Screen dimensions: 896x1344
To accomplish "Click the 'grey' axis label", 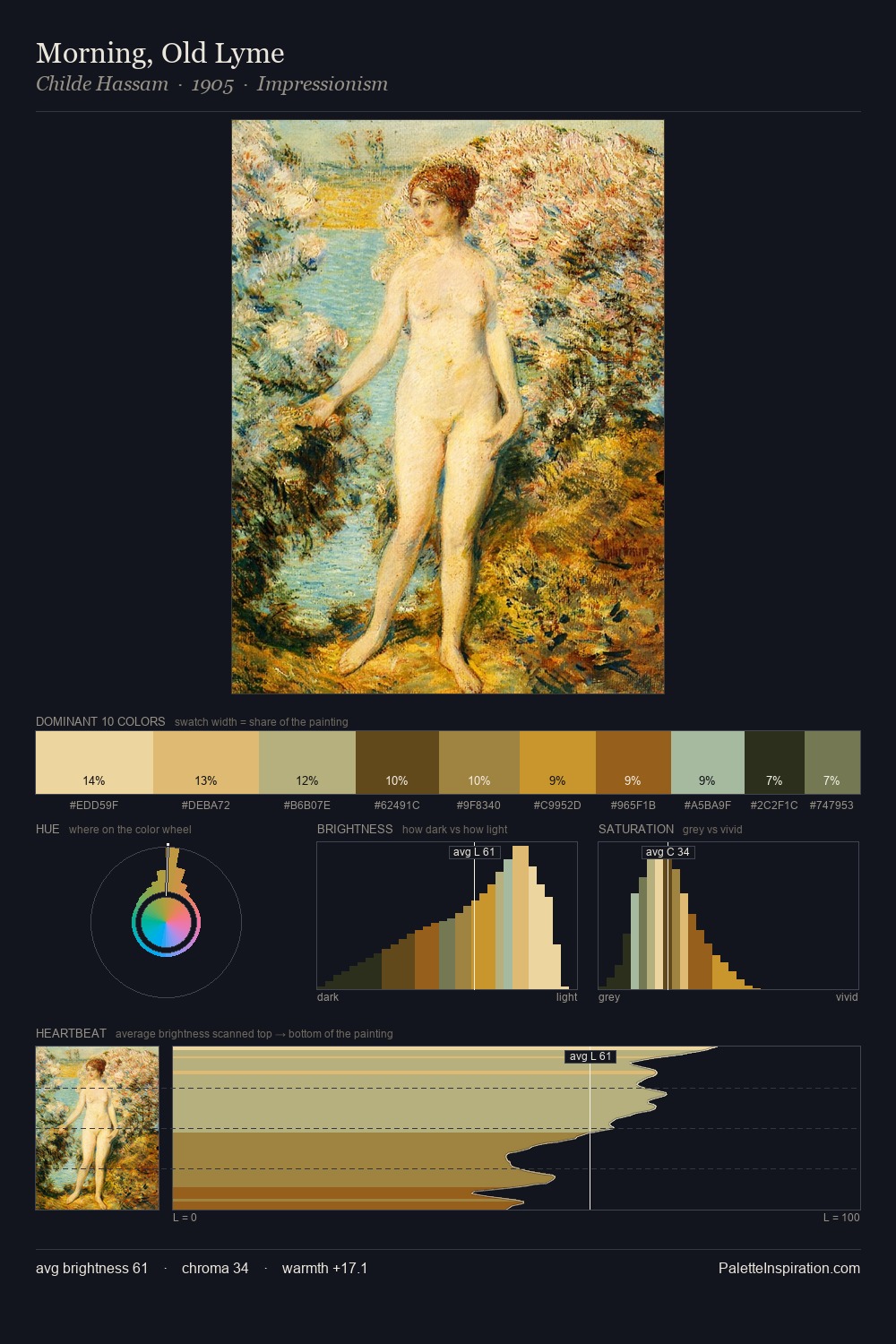I will pyautogui.click(x=609, y=997).
